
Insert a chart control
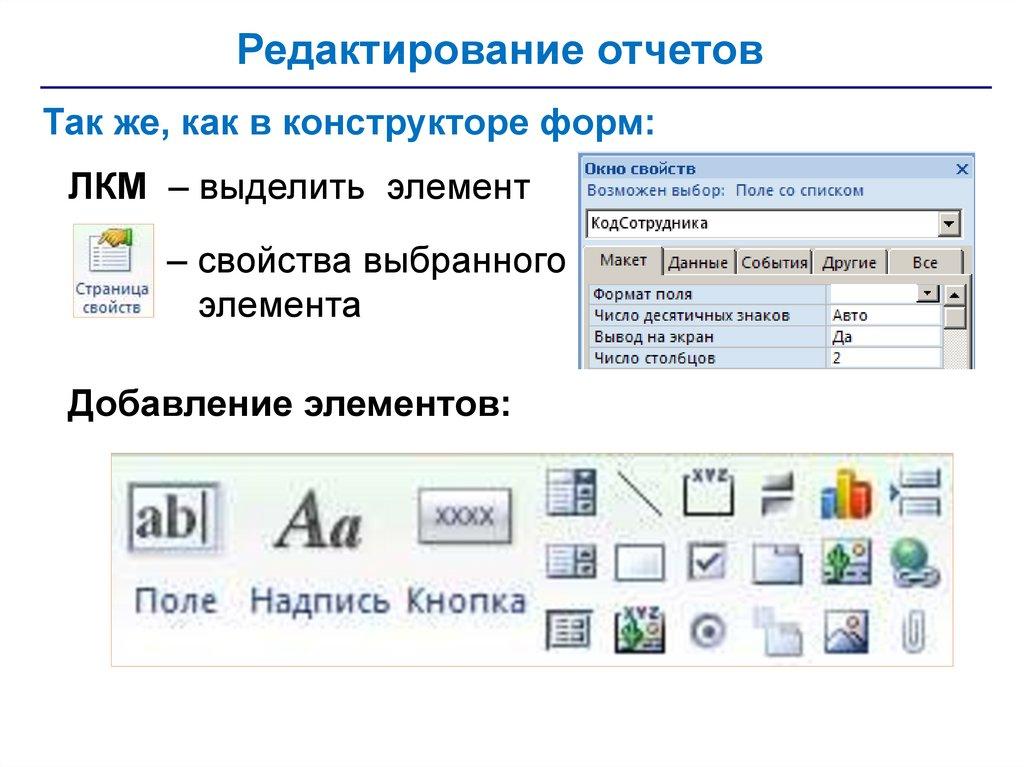click(845, 495)
